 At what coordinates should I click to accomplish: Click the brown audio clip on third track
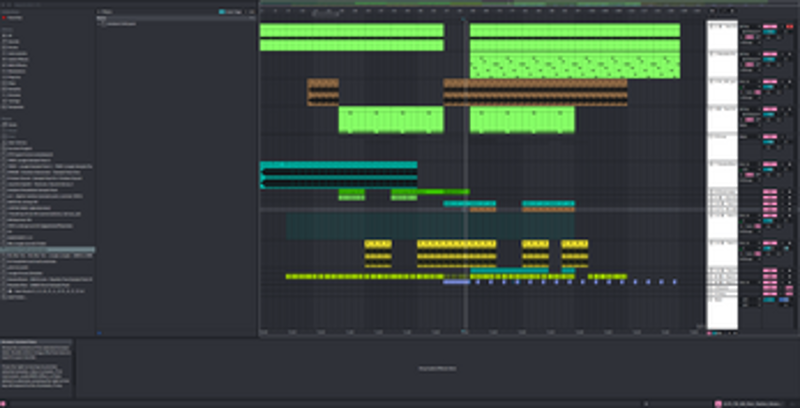[x=323, y=92]
